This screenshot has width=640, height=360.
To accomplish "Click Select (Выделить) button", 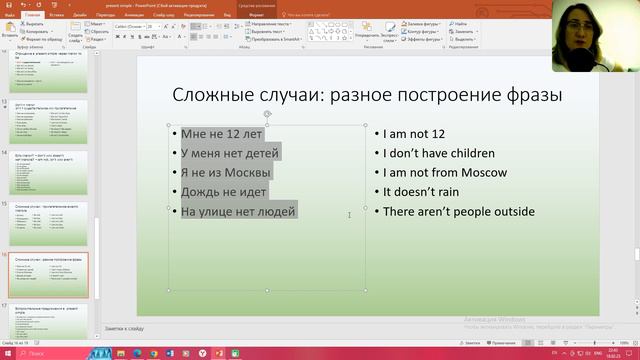I will (x=463, y=39).
